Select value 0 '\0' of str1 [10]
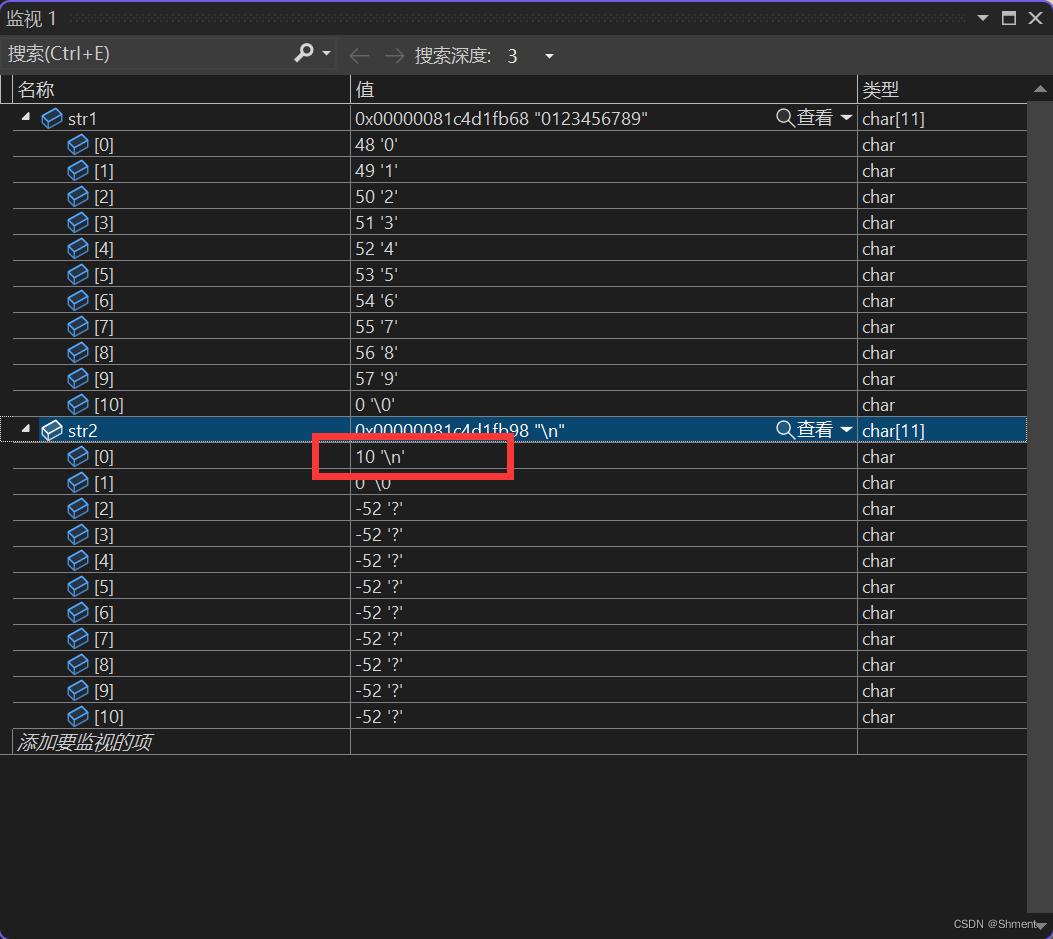This screenshot has width=1053, height=939. 375,405
